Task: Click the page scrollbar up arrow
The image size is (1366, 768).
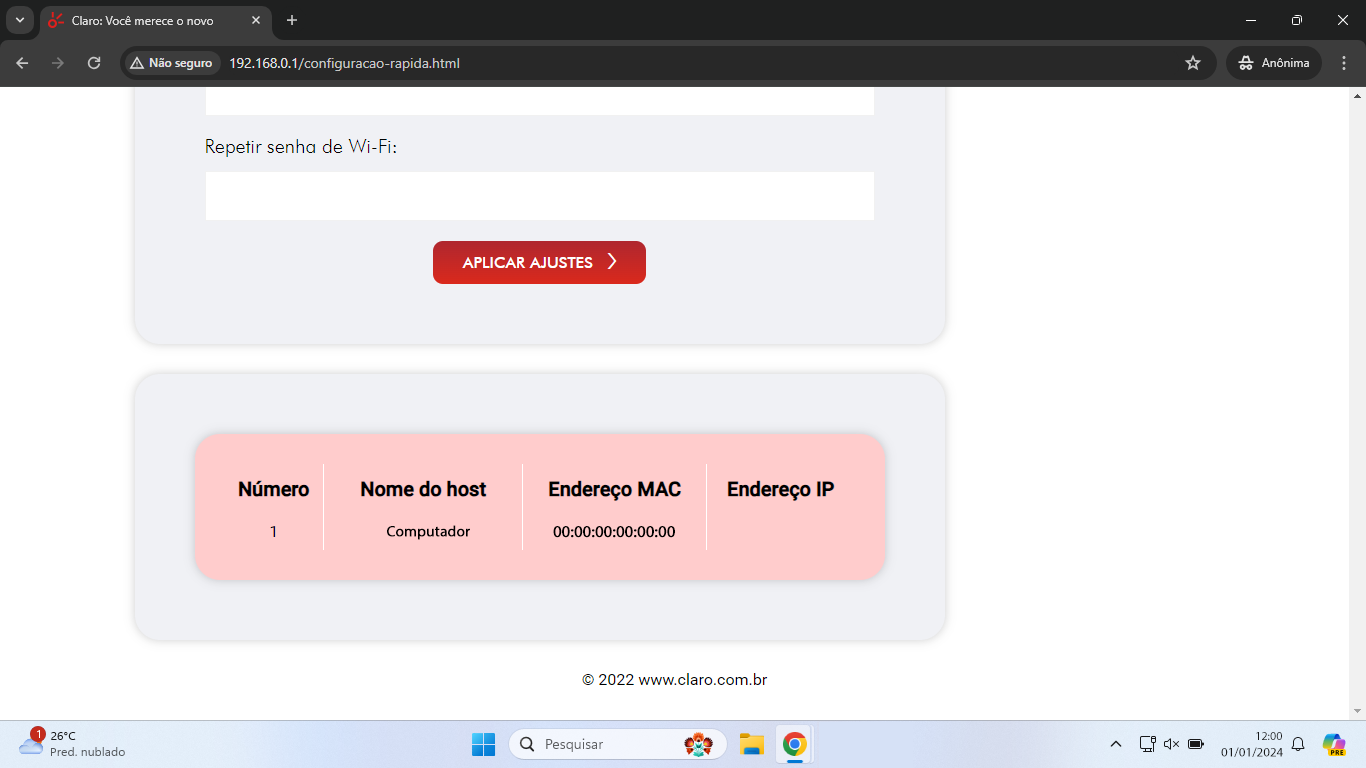Action: (1357, 95)
